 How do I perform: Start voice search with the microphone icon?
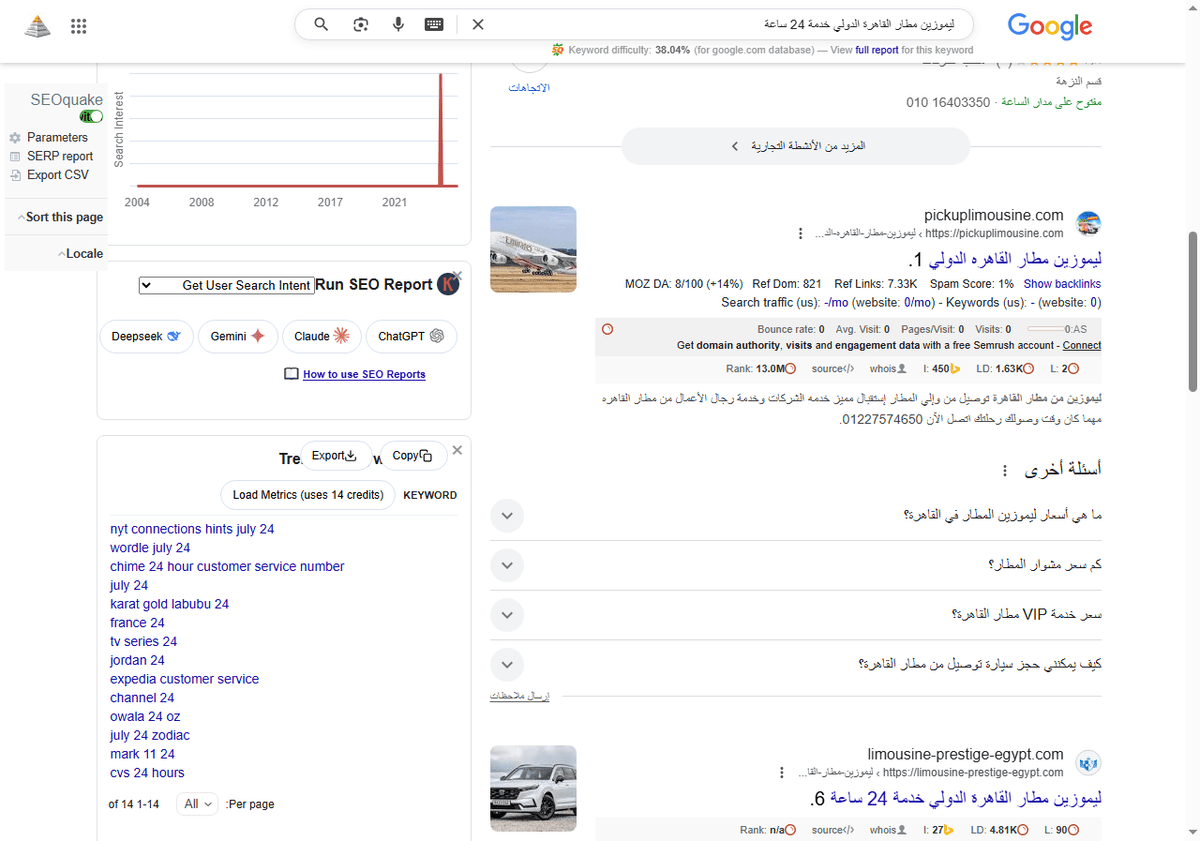[x=397, y=24]
